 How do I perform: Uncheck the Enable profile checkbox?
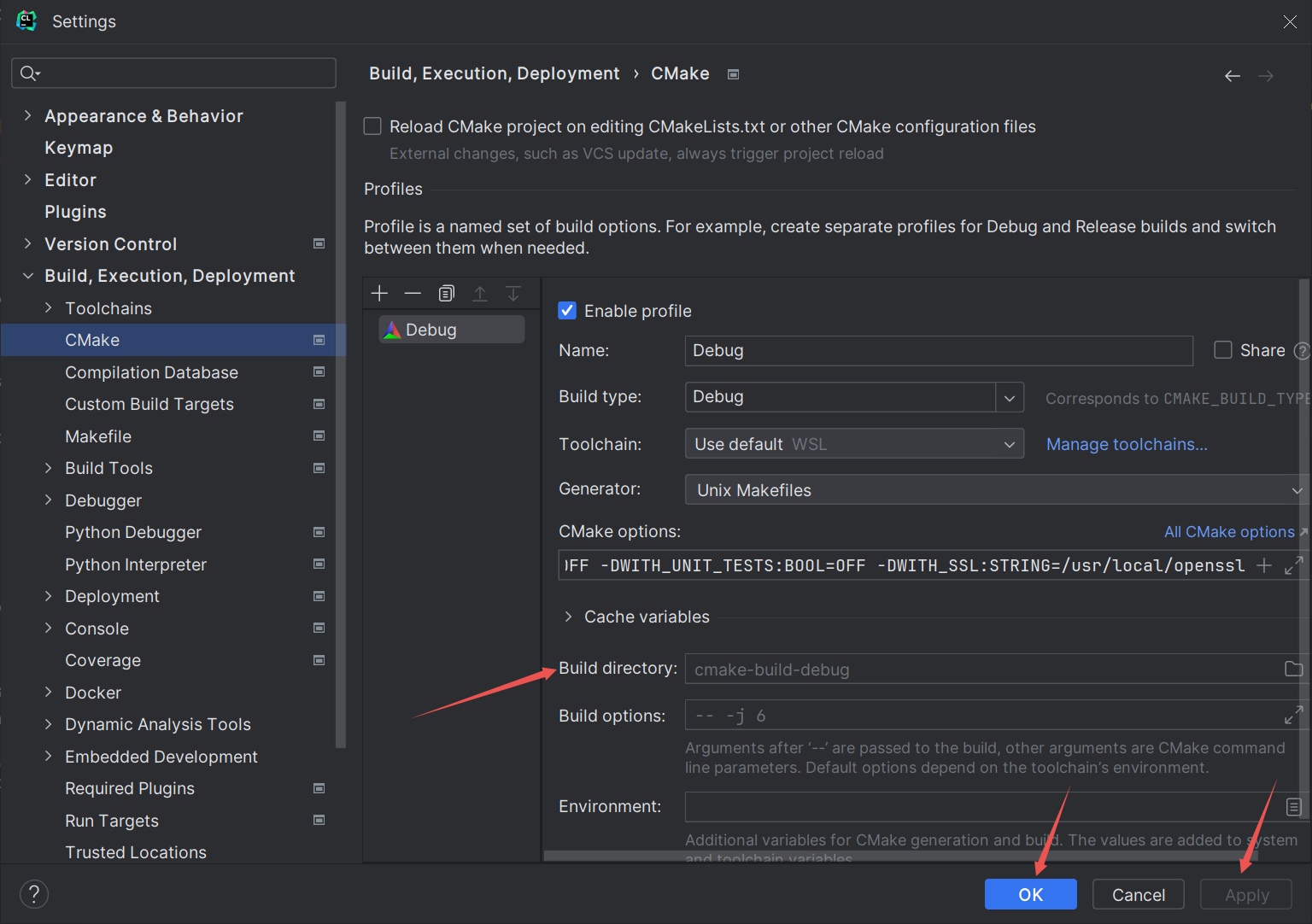(x=567, y=310)
